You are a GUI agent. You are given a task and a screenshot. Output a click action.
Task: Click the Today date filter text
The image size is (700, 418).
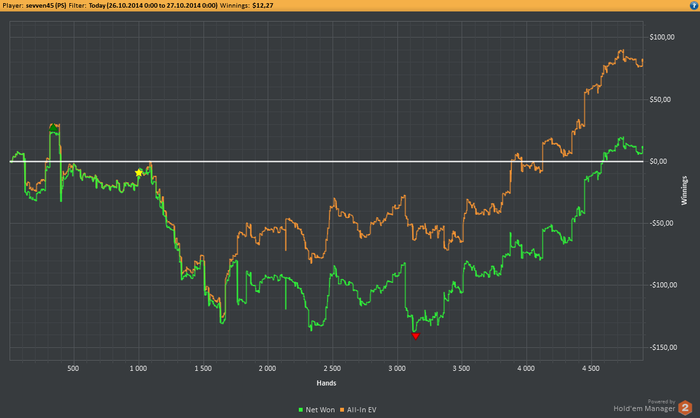(153, 5)
